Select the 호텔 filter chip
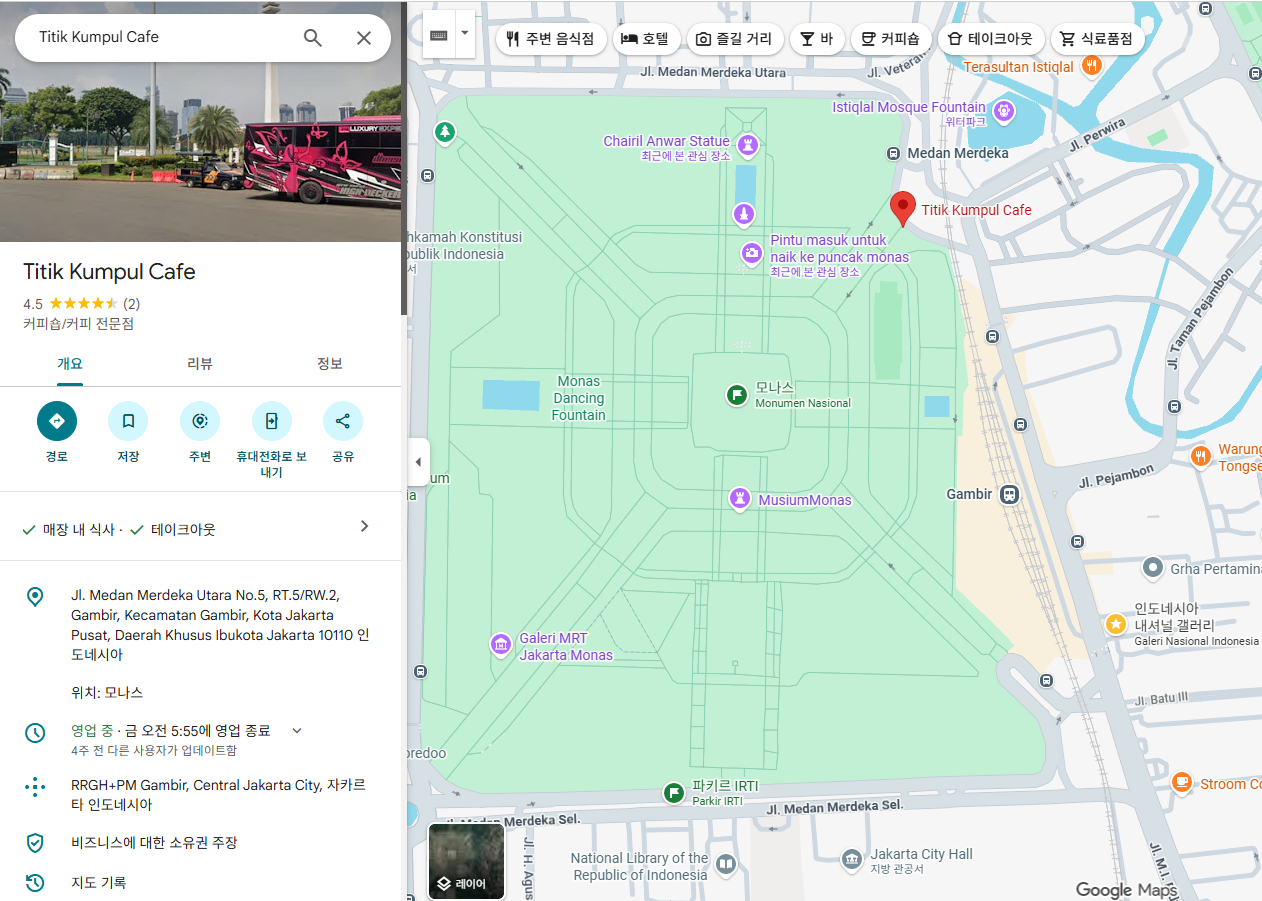The height and width of the screenshot is (901, 1262). coord(646,39)
